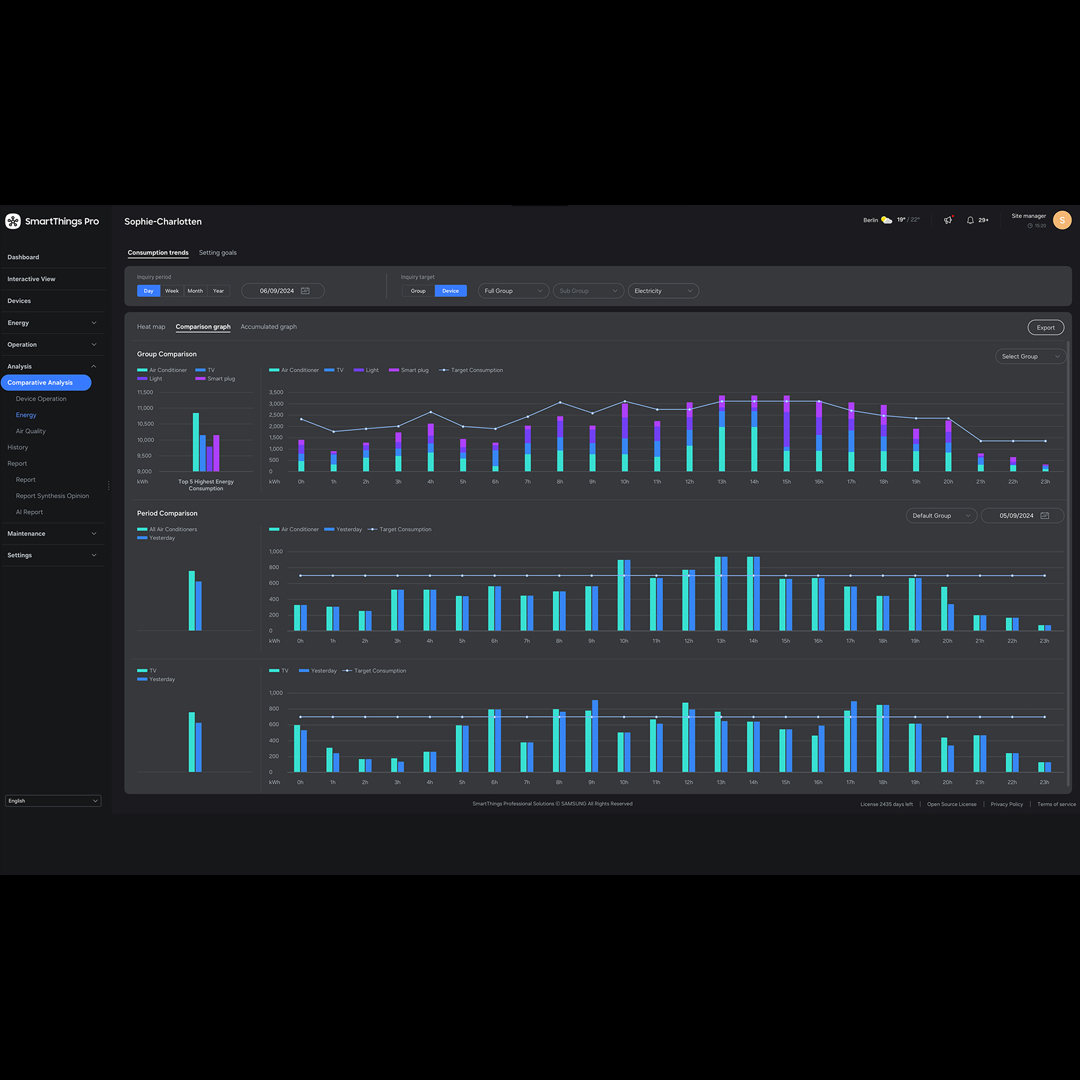Expand the Maintenance sidebar section

click(x=52, y=534)
